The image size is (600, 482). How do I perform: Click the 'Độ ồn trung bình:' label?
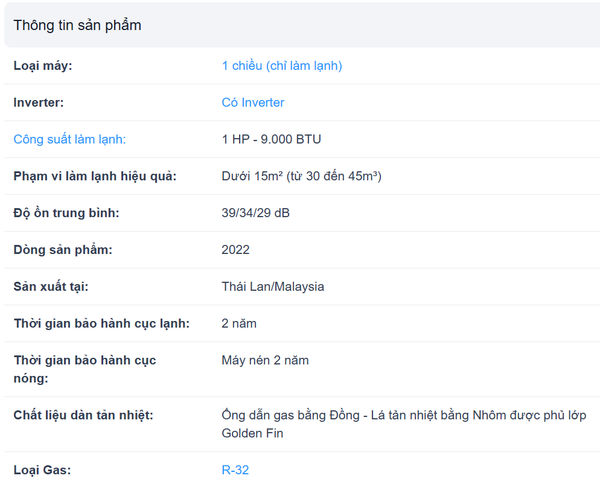pyautogui.click(x=66, y=213)
